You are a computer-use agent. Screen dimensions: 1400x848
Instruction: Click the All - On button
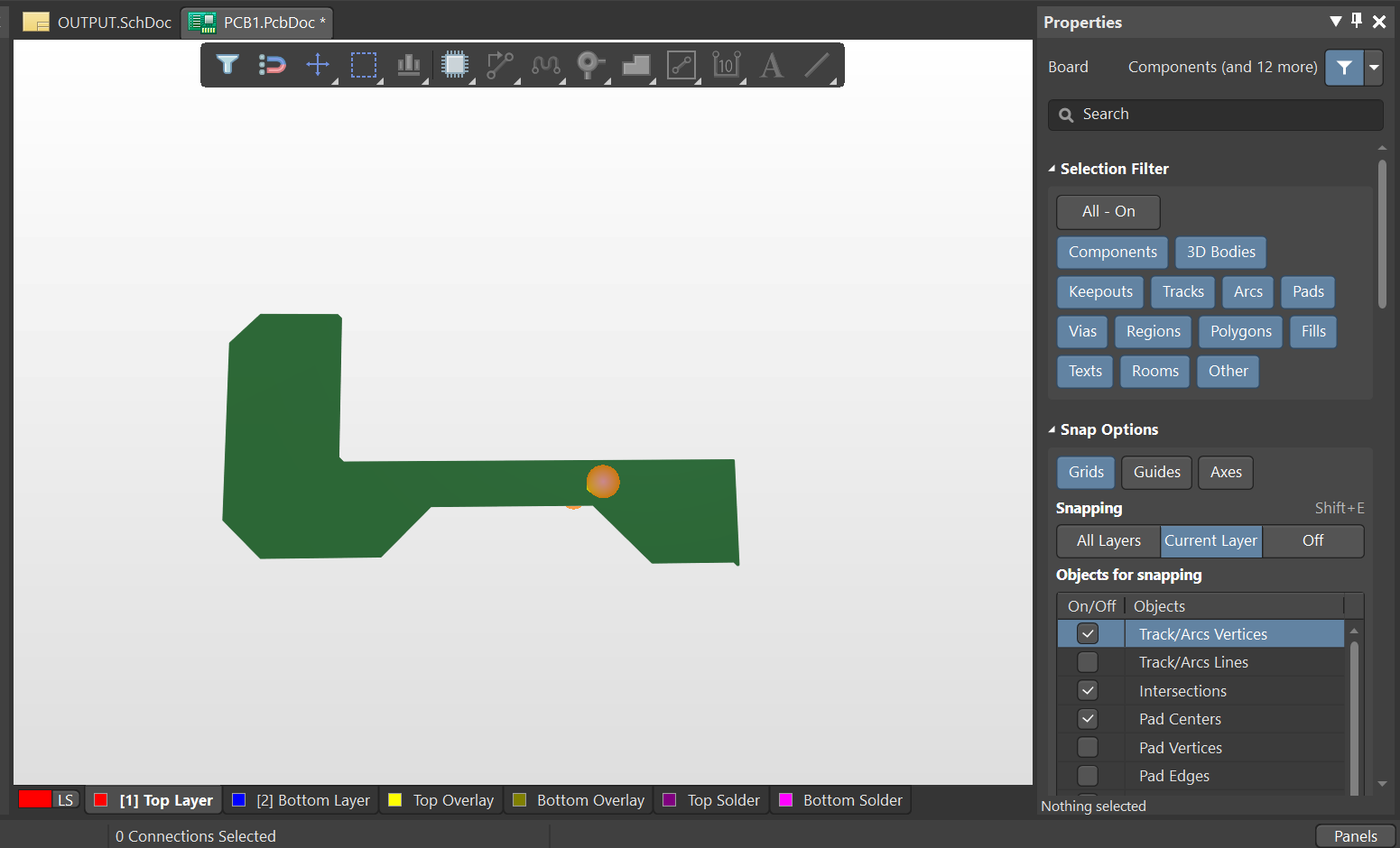[x=1108, y=212]
